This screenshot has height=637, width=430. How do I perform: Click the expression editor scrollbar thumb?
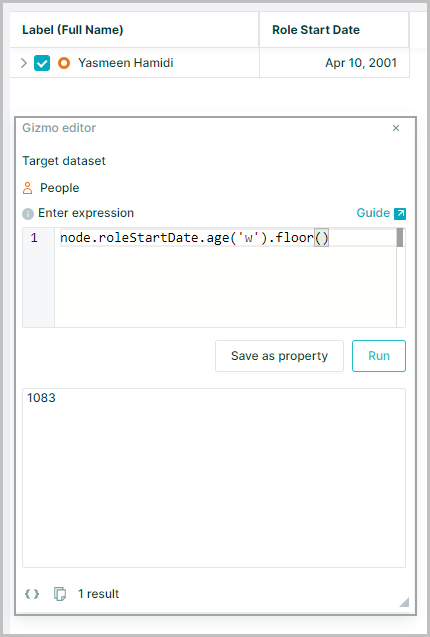400,238
